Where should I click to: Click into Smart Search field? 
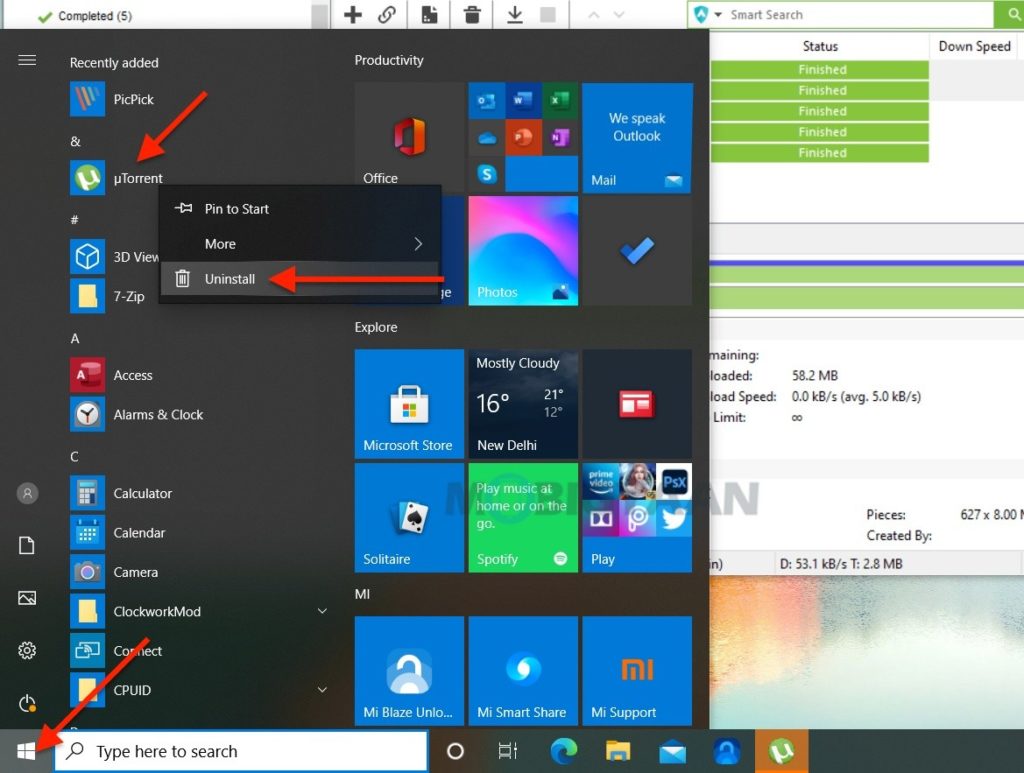click(859, 14)
